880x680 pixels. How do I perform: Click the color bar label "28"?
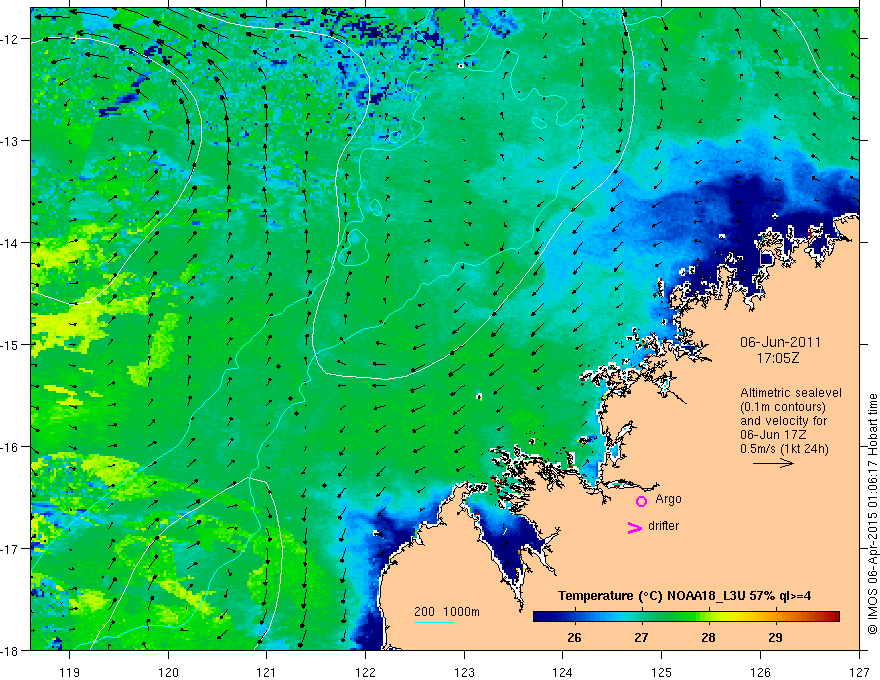pos(708,637)
